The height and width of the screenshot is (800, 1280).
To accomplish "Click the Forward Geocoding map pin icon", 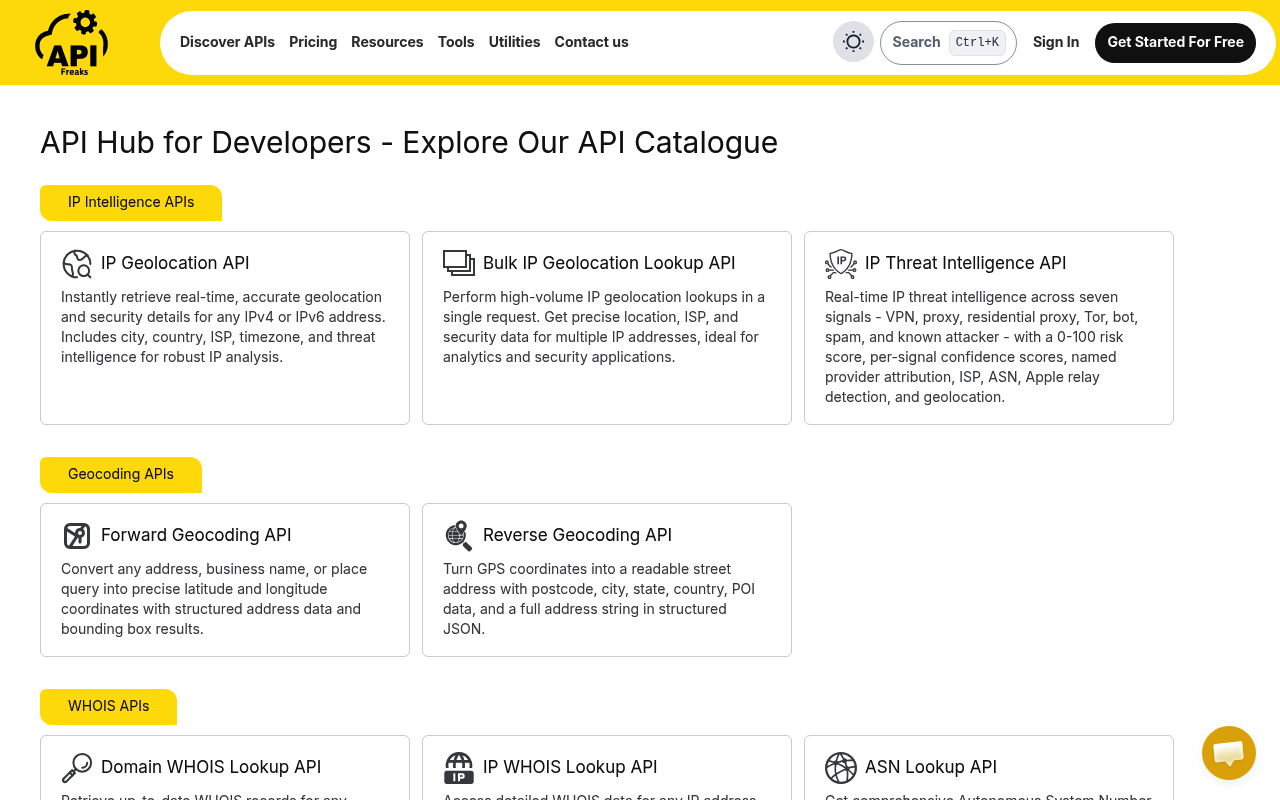I will (x=77, y=536).
